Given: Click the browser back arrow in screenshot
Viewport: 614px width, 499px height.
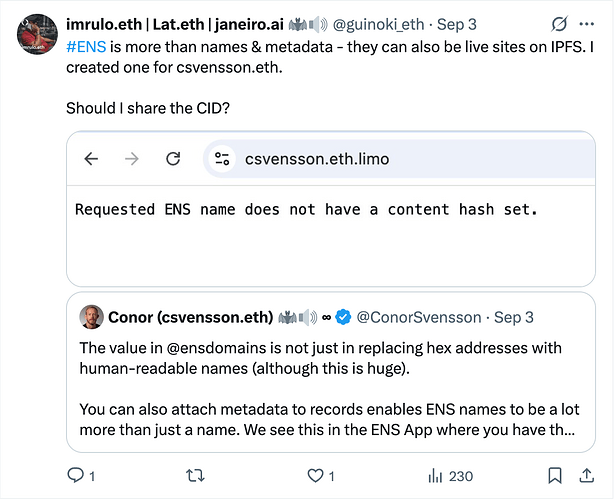Looking at the screenshot, I should 91,158.
